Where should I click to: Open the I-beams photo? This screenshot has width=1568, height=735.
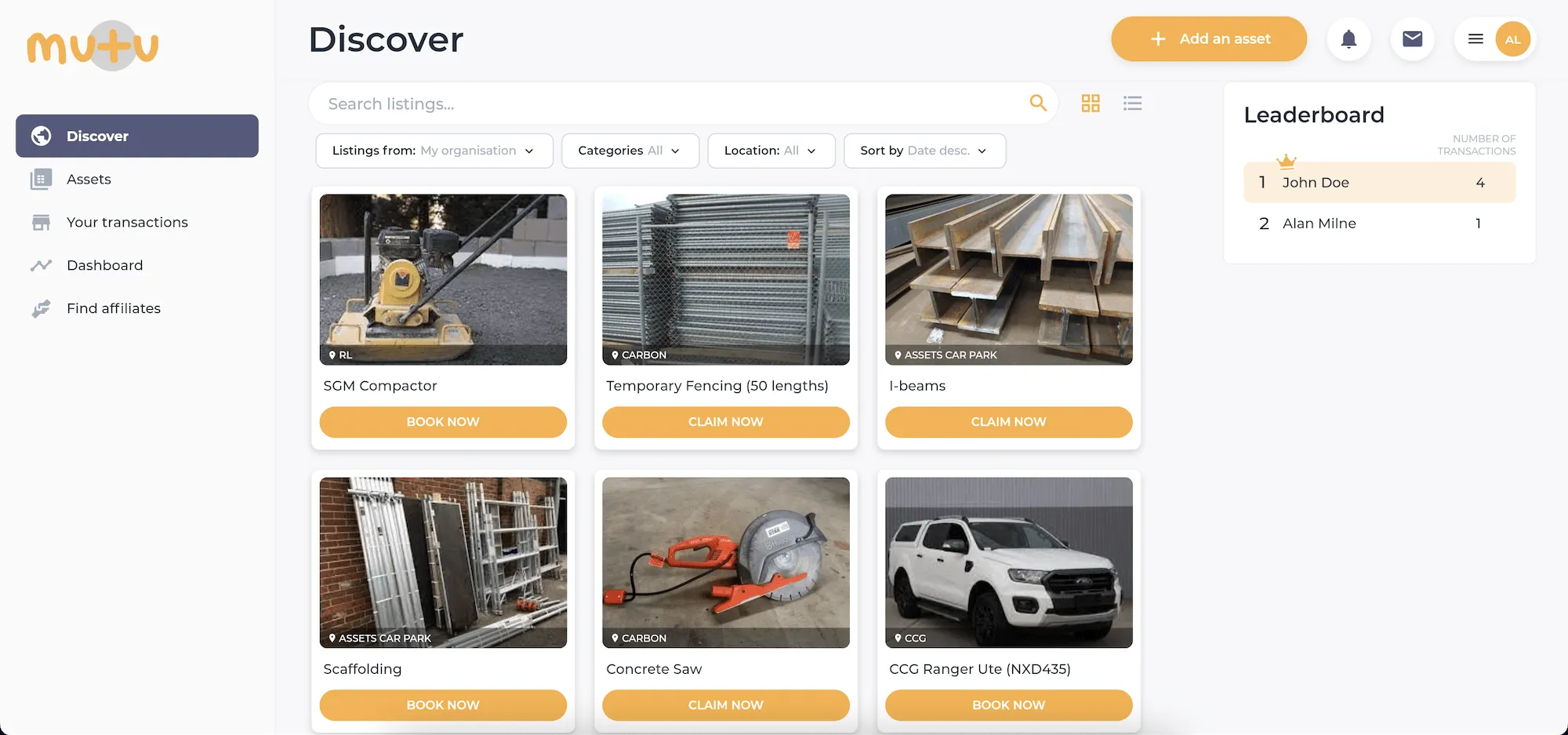click(x=1009, y=279)
